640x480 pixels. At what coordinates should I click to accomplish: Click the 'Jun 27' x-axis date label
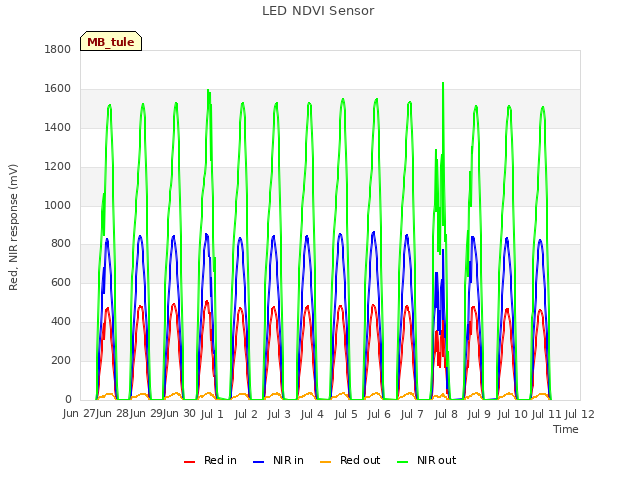[79, 414]
